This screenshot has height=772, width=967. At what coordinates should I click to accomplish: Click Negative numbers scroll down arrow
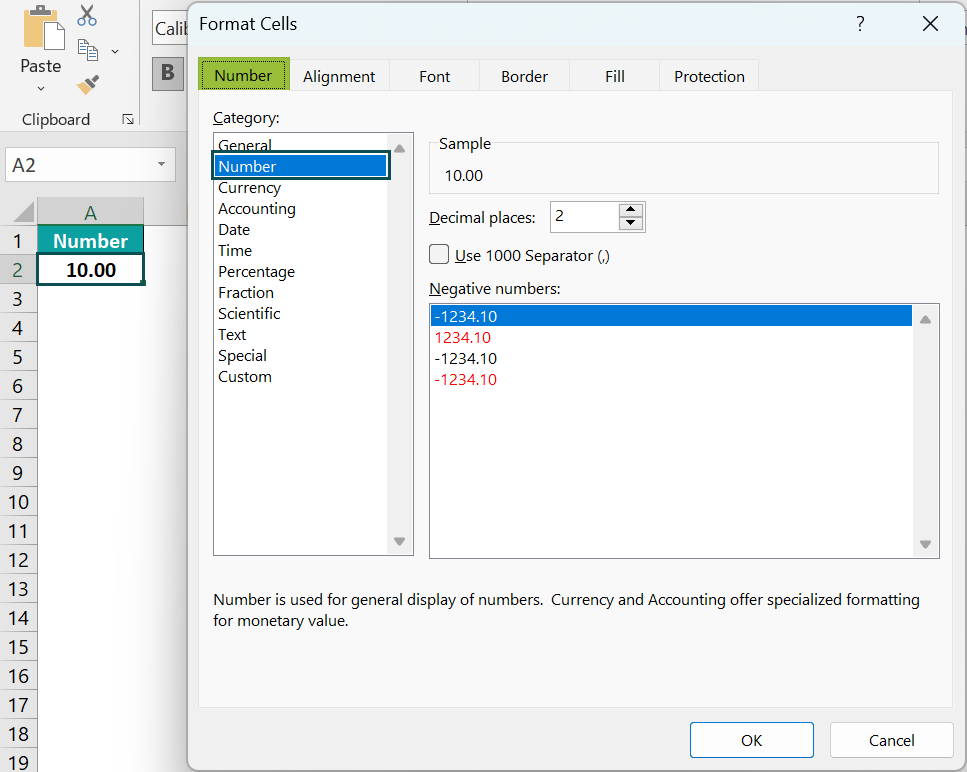coord(925,544)
